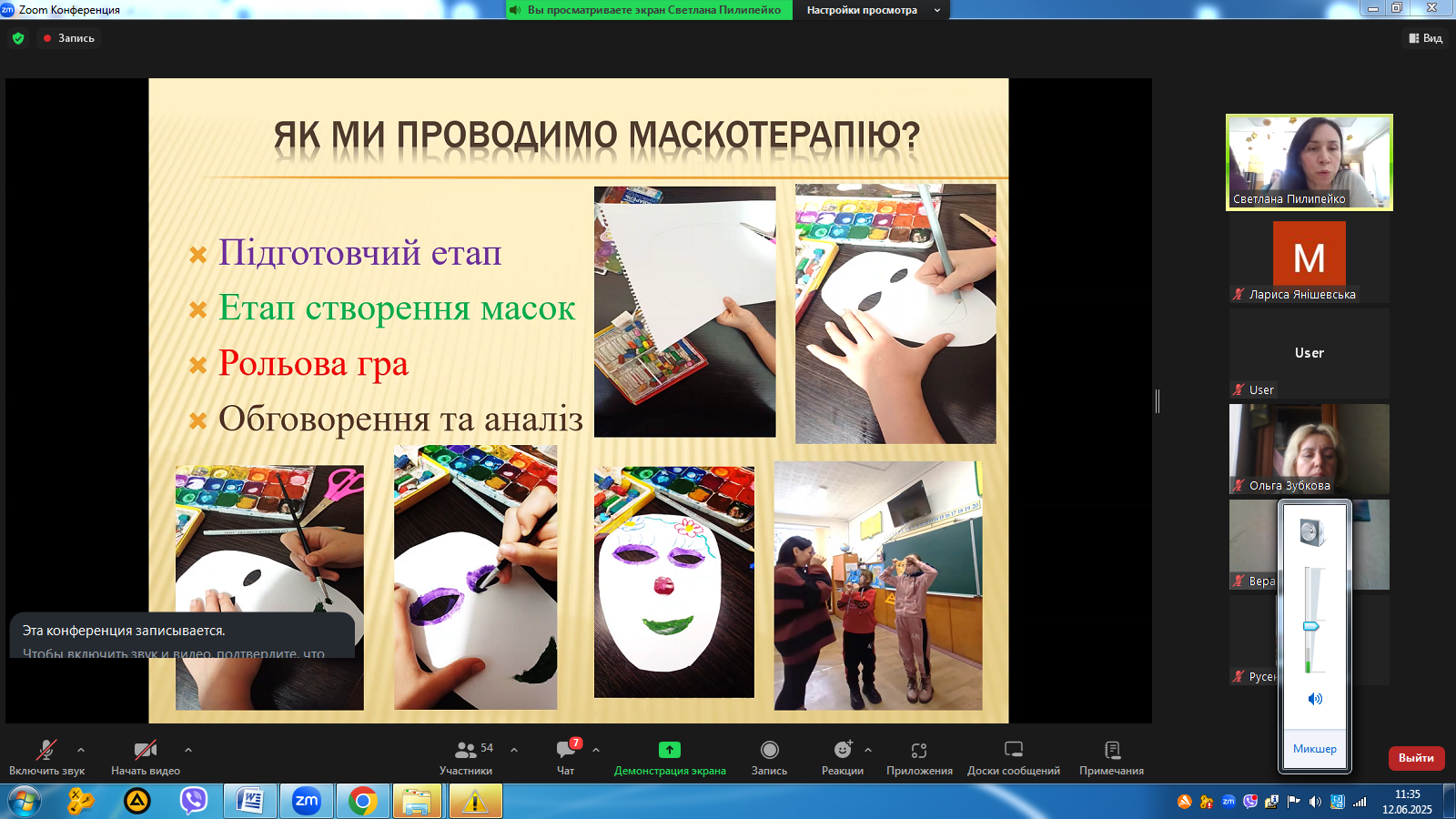Leave meeting with Выйти button
Image resolution: width=1456 pixels, height=819 pixels.
(x=1416, y=757)
